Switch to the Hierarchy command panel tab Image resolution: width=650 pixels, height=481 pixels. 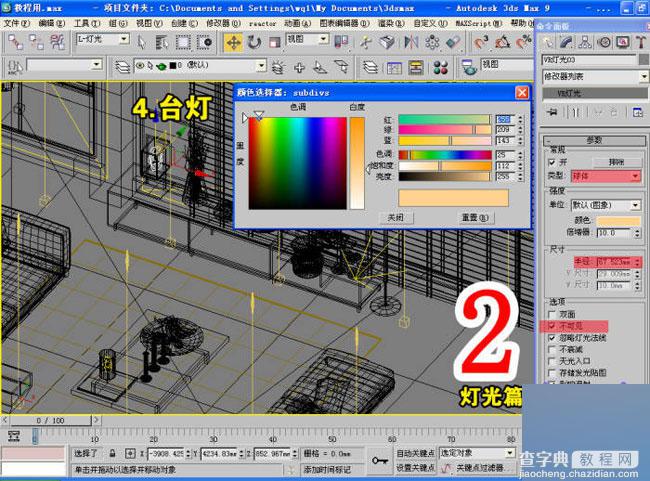[585, 42]
